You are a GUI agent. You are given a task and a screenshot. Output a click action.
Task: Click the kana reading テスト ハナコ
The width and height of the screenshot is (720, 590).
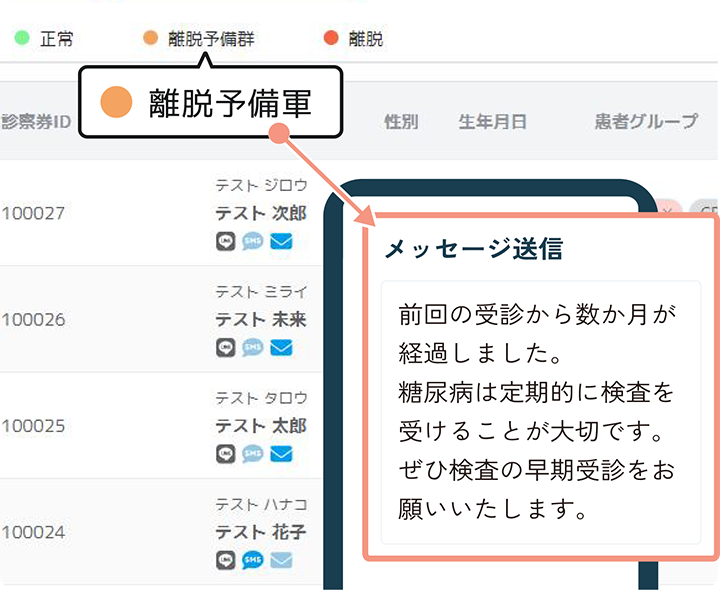pyautogui.click(x=261, y=505)
